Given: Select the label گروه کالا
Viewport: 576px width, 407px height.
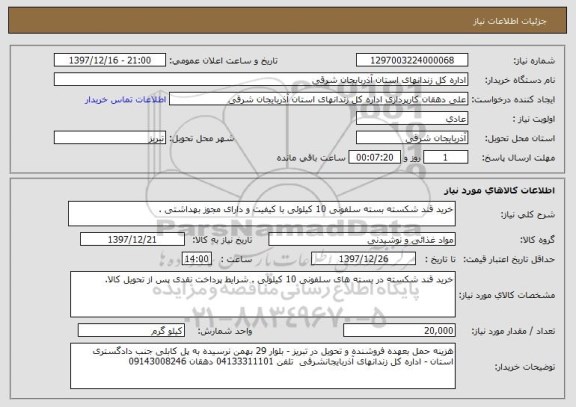Looking at the screenshot, I should click(537, 240).
